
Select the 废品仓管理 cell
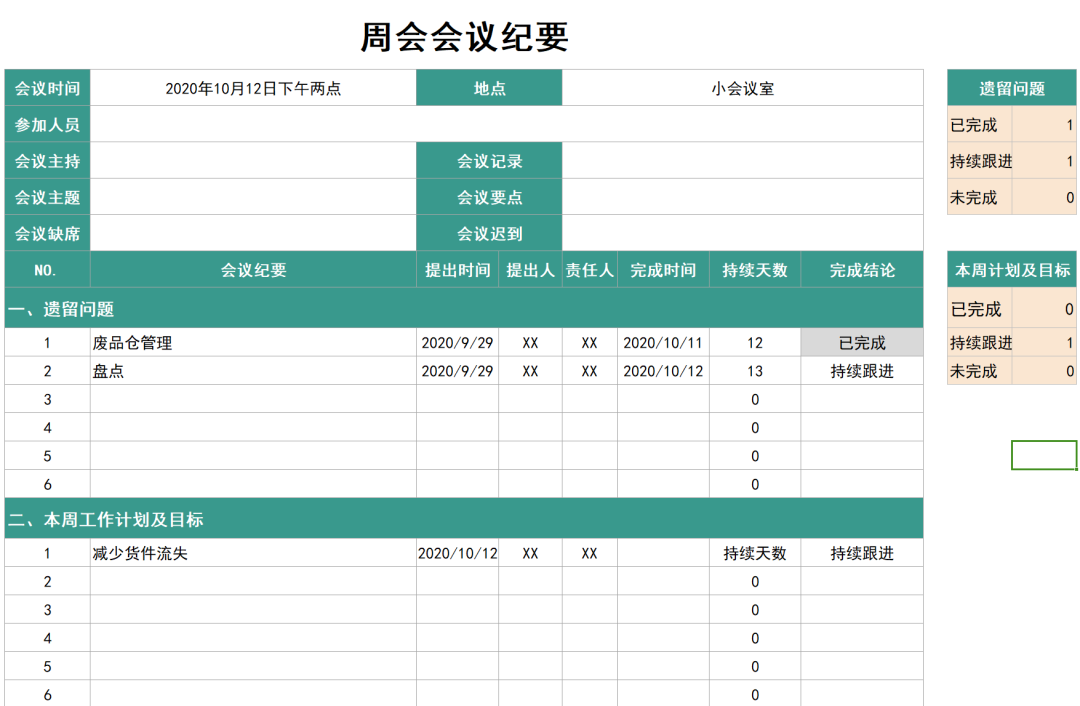click(x=253, y=343)
